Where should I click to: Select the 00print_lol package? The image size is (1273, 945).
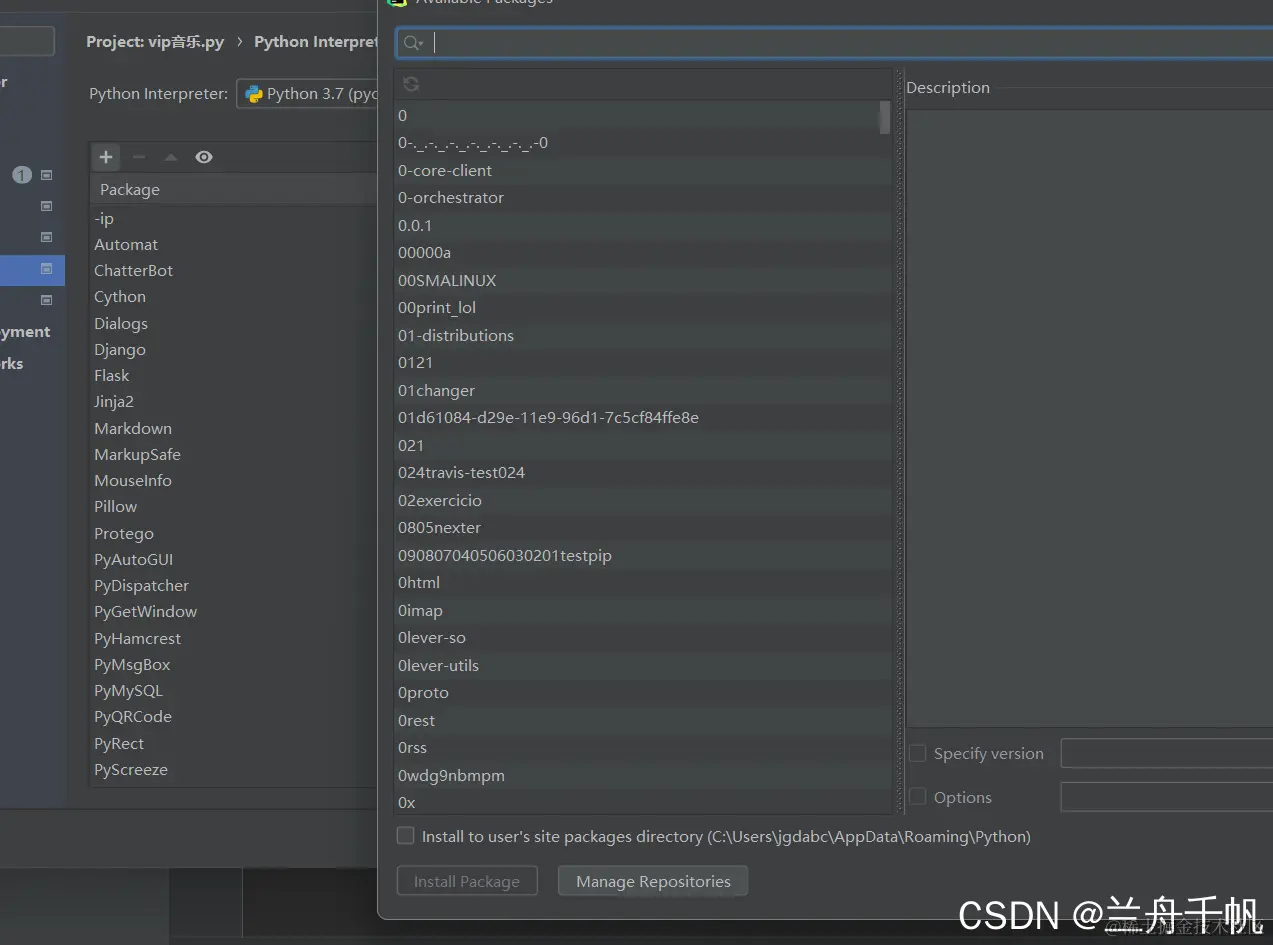643,308
